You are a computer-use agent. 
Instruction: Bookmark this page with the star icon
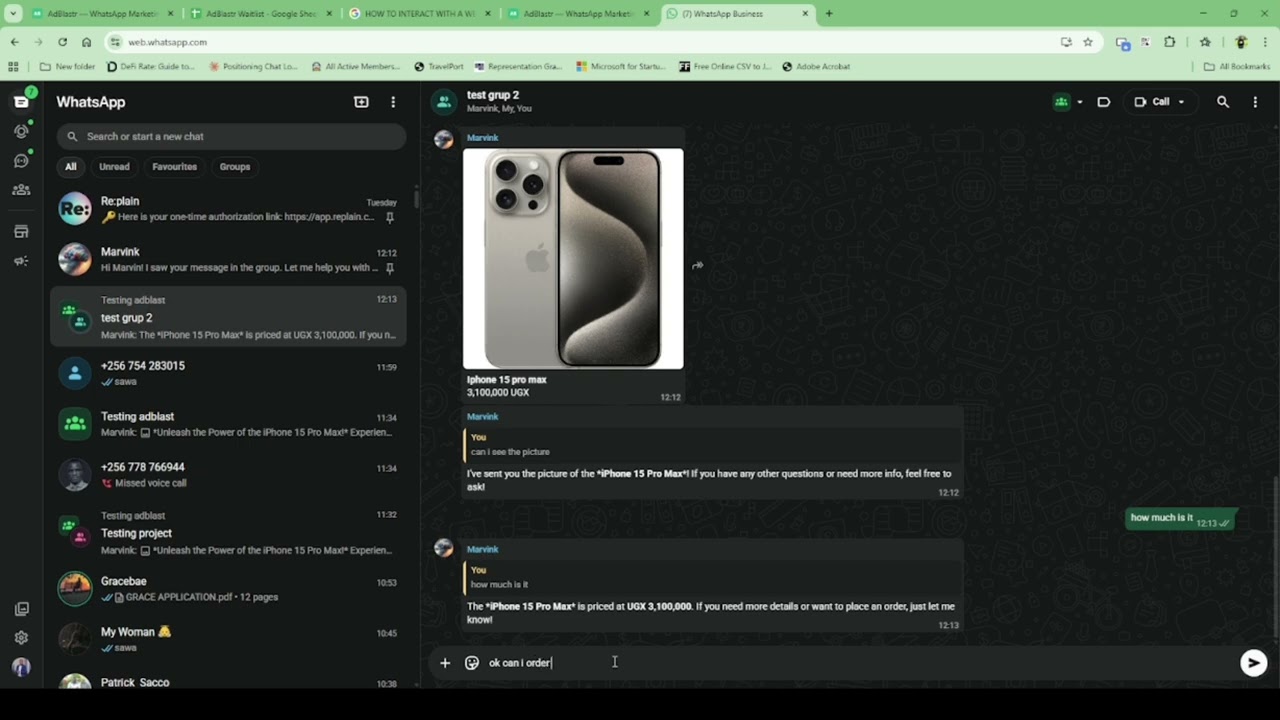1088,42
